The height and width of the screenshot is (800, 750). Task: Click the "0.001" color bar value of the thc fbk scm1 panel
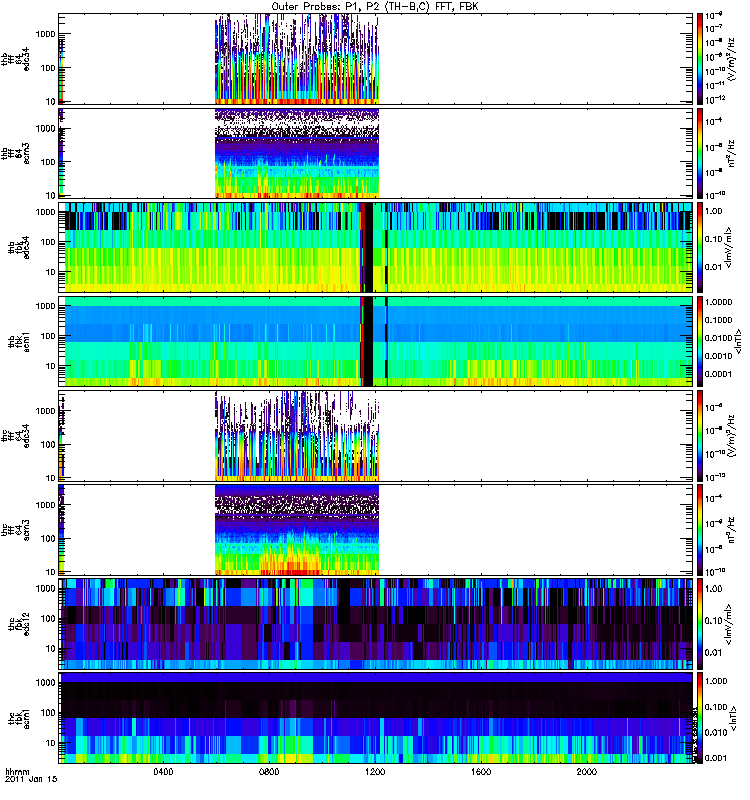click(x=716, y=758)
